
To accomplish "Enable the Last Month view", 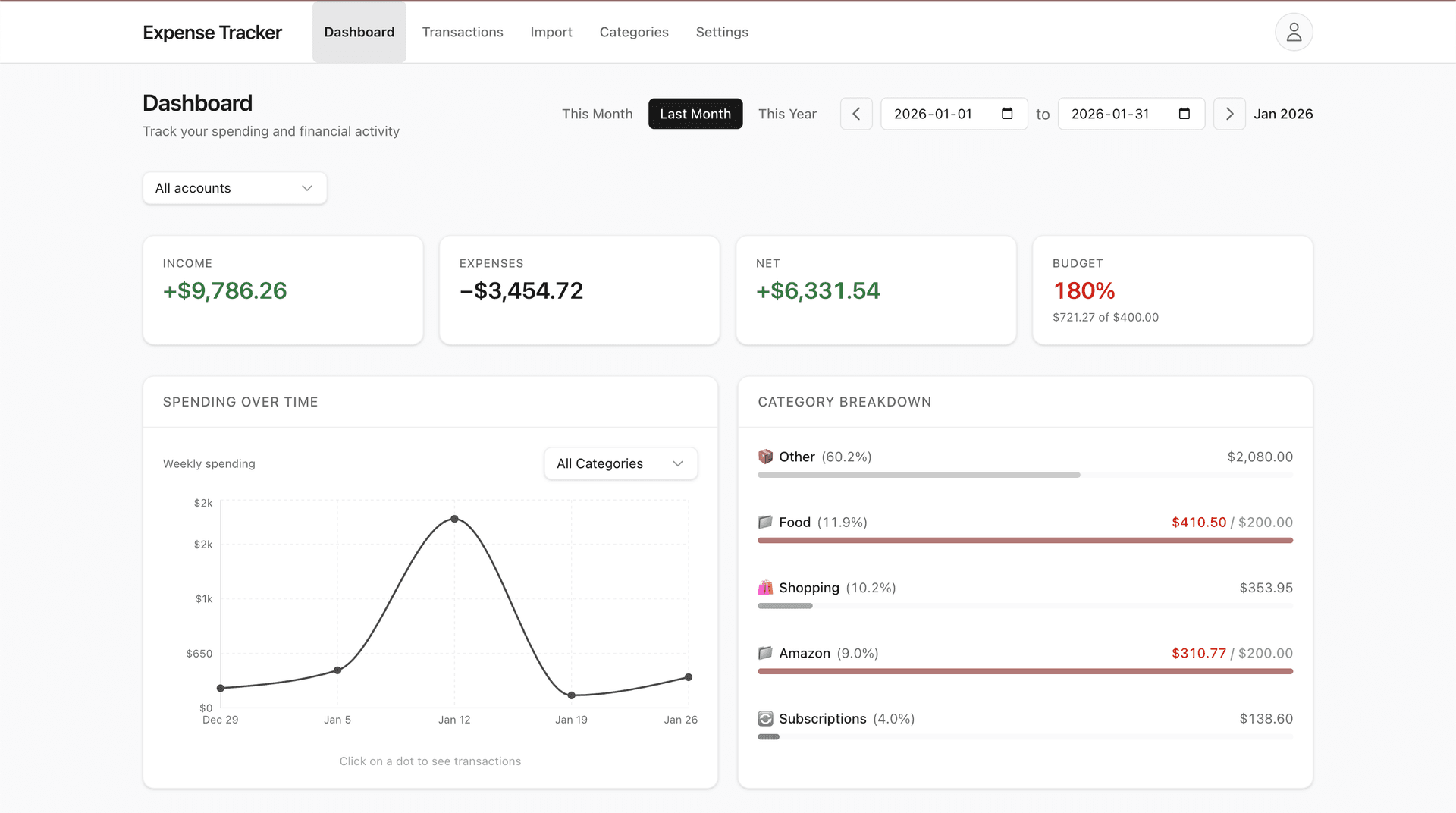I will tap(695, 114).
